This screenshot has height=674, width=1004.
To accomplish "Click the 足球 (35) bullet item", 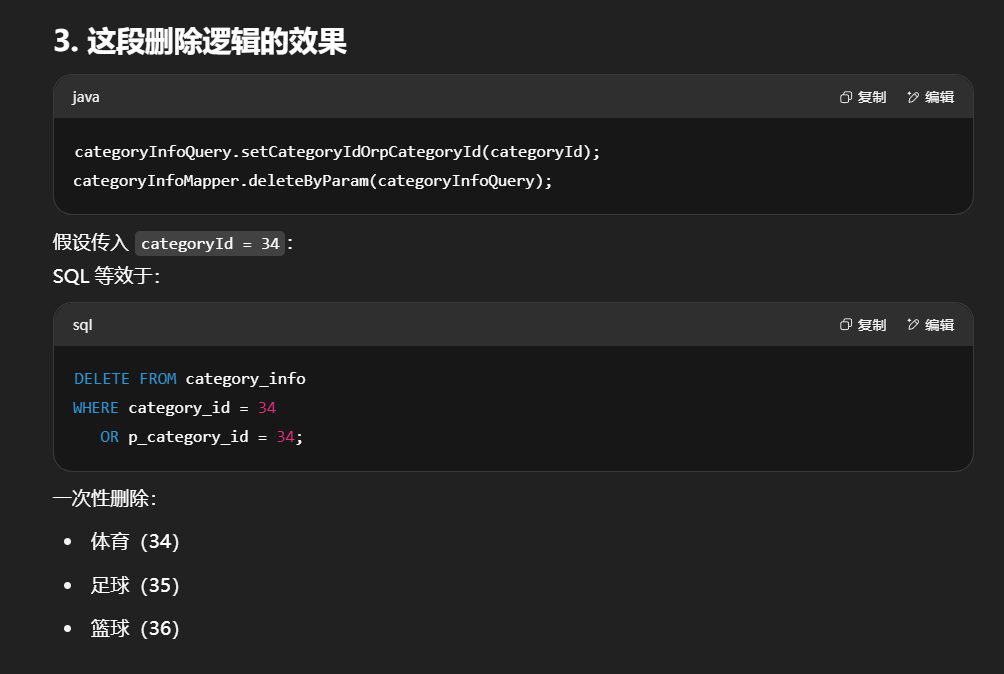I will point(135,585).
